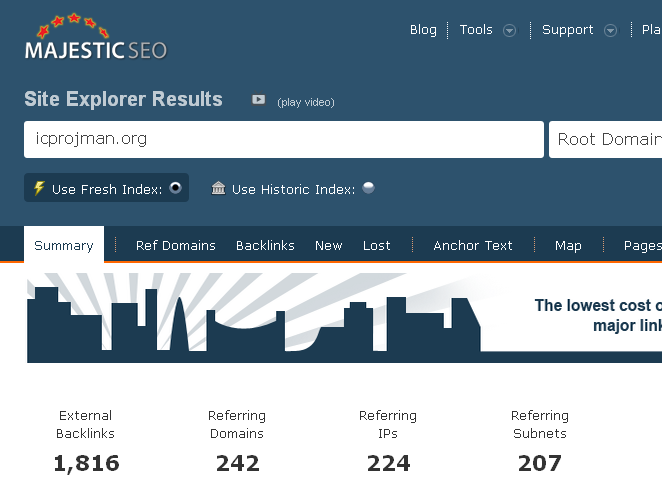
Task: Expand the Tools dropdown arrow
Action: [509, 31]
